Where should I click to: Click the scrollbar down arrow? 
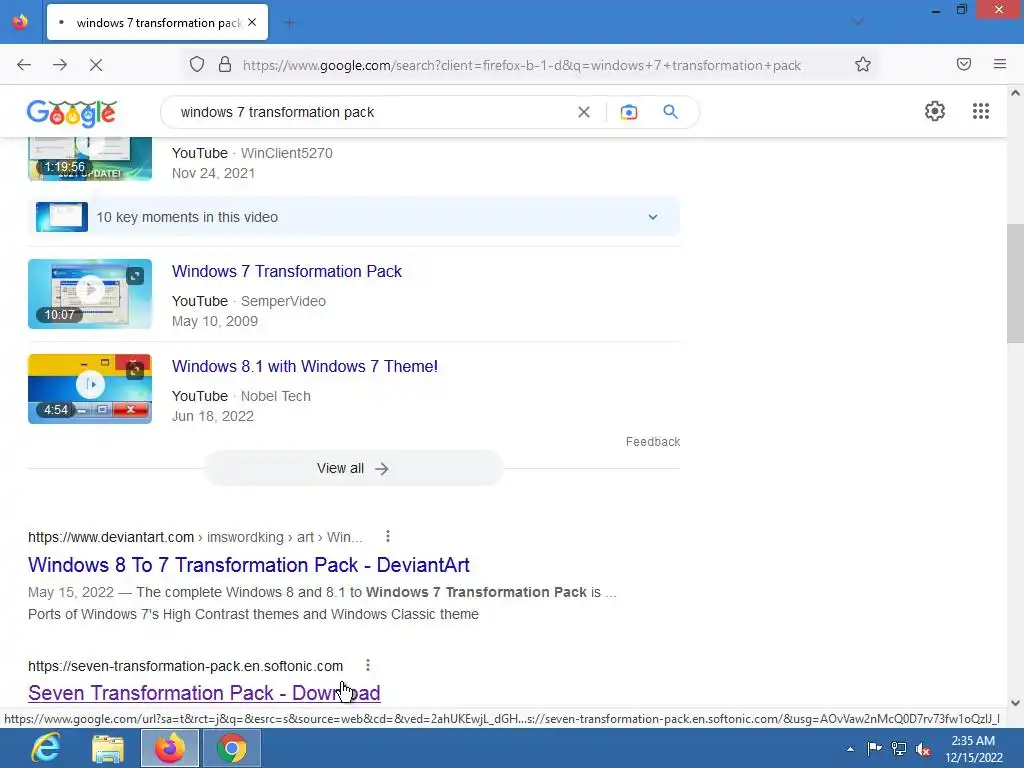(x=1015, y=703)
